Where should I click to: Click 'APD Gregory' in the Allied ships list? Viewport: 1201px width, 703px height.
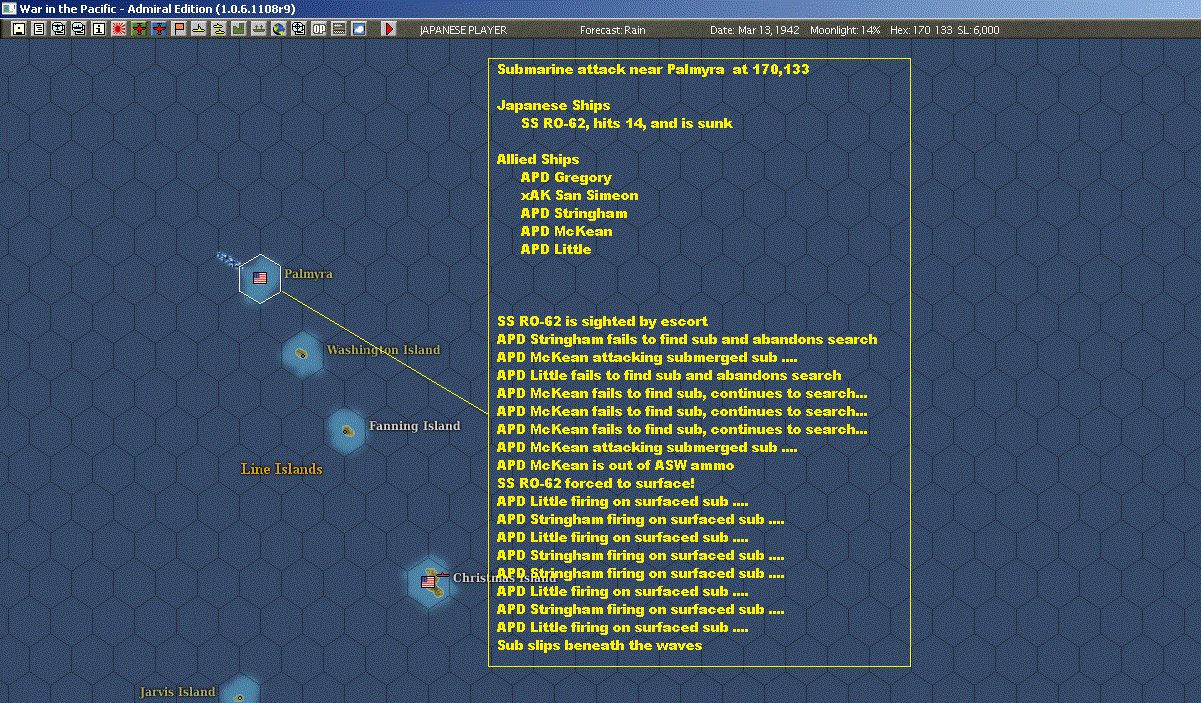point(566,178)
